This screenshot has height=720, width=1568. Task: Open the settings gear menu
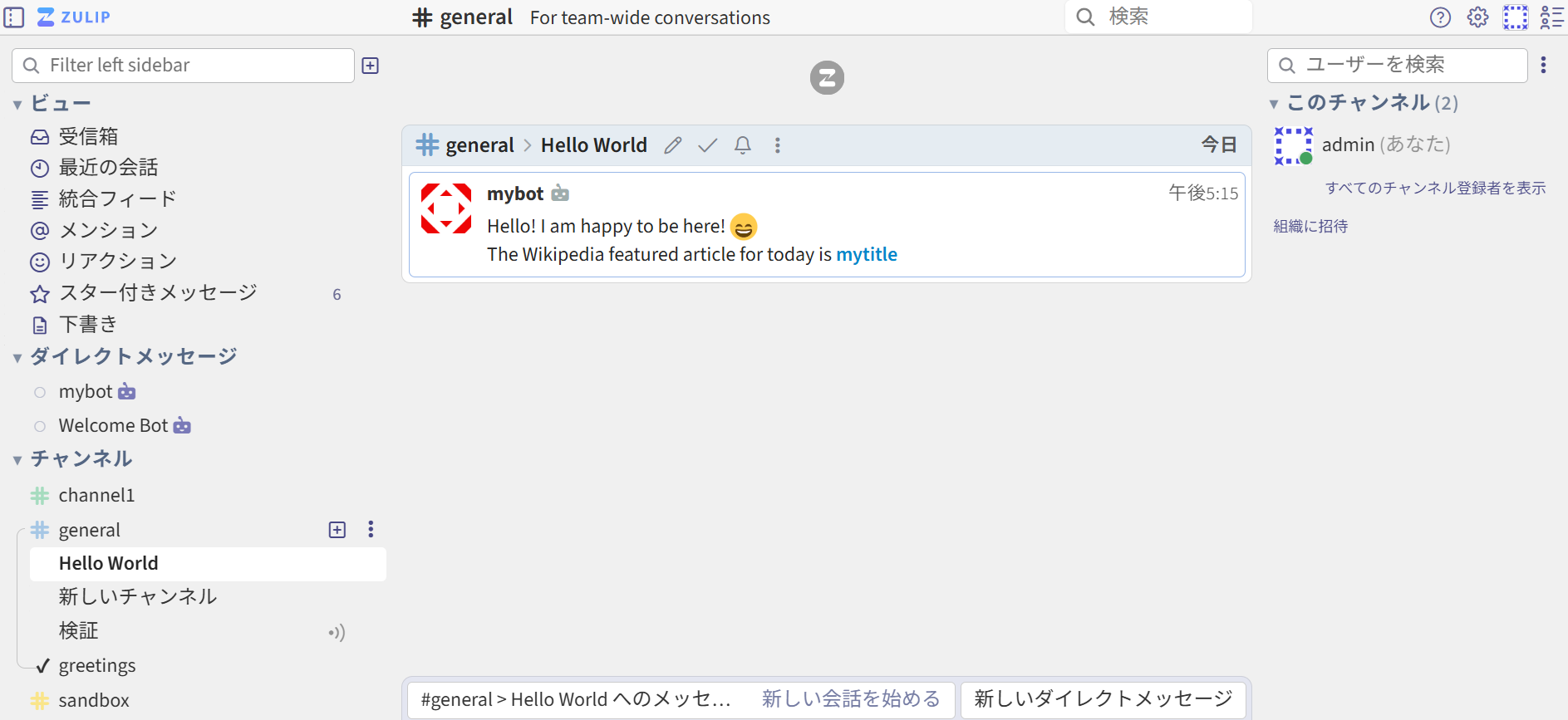(x=1477, y=17)
